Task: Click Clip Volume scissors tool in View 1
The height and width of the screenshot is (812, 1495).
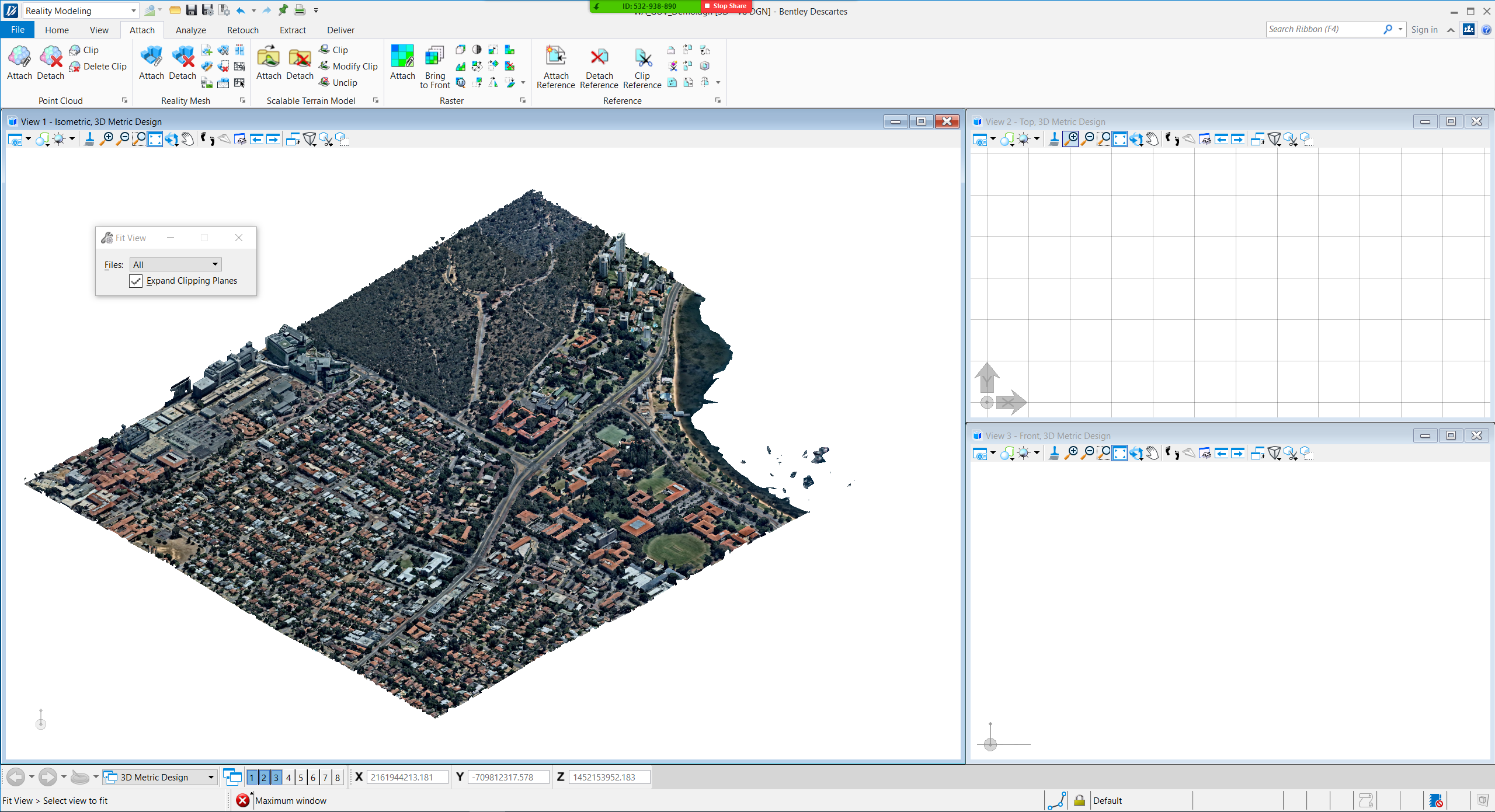Action: pos(326,139)
